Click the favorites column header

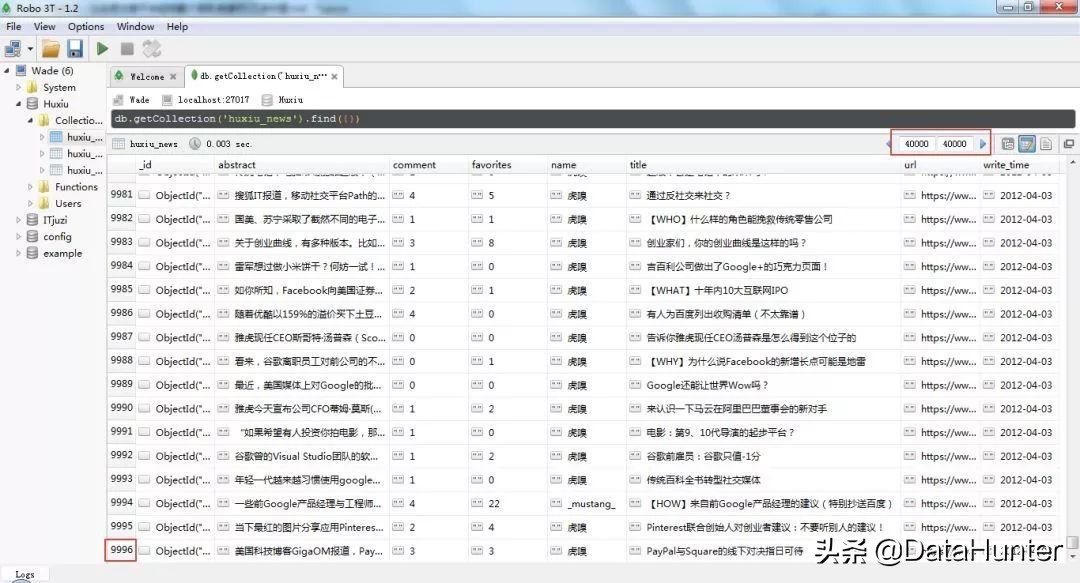pyautogui.click(x=508, y=165)
